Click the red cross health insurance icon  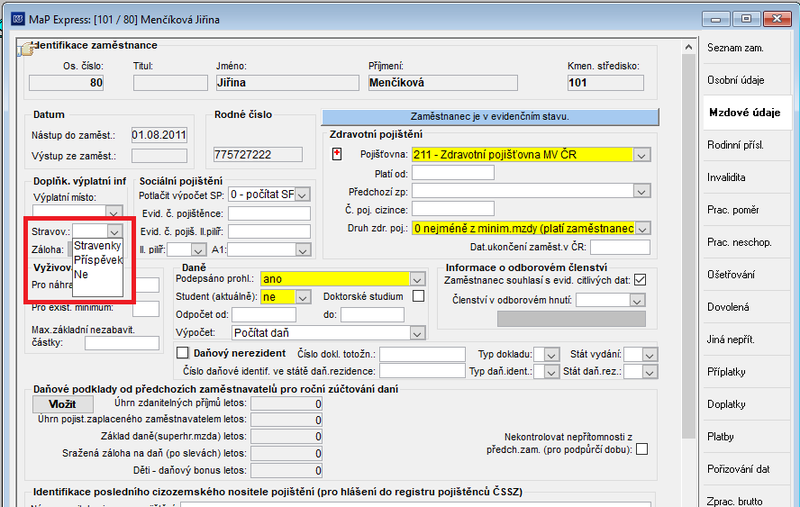337,154
